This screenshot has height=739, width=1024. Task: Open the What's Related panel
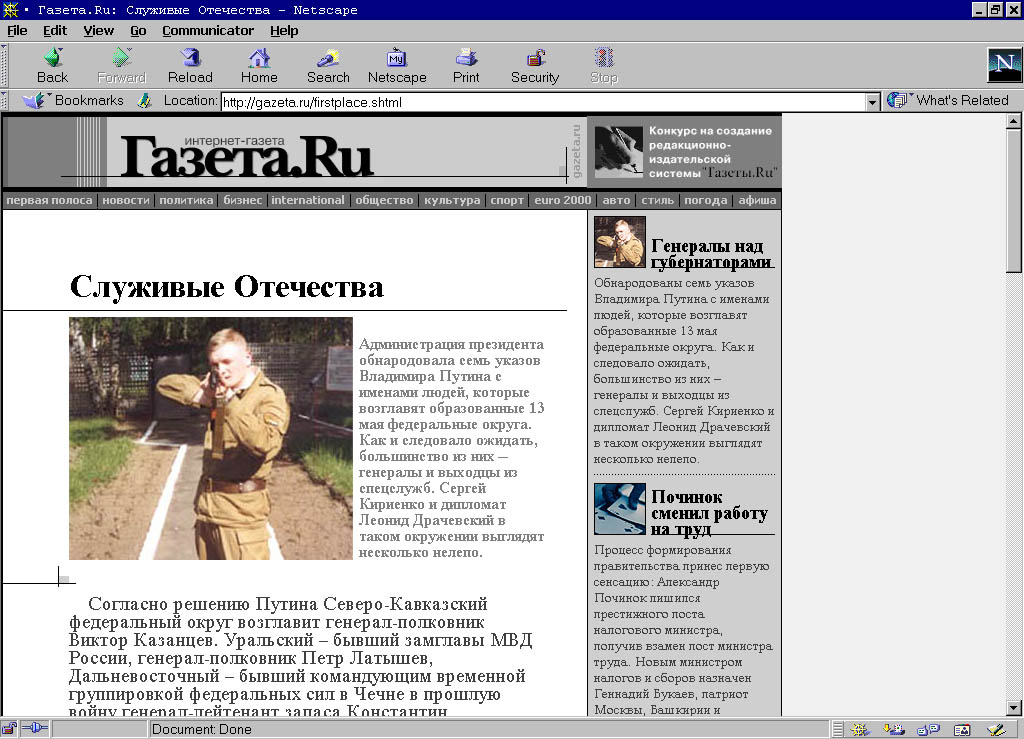(x=948, y=101)
